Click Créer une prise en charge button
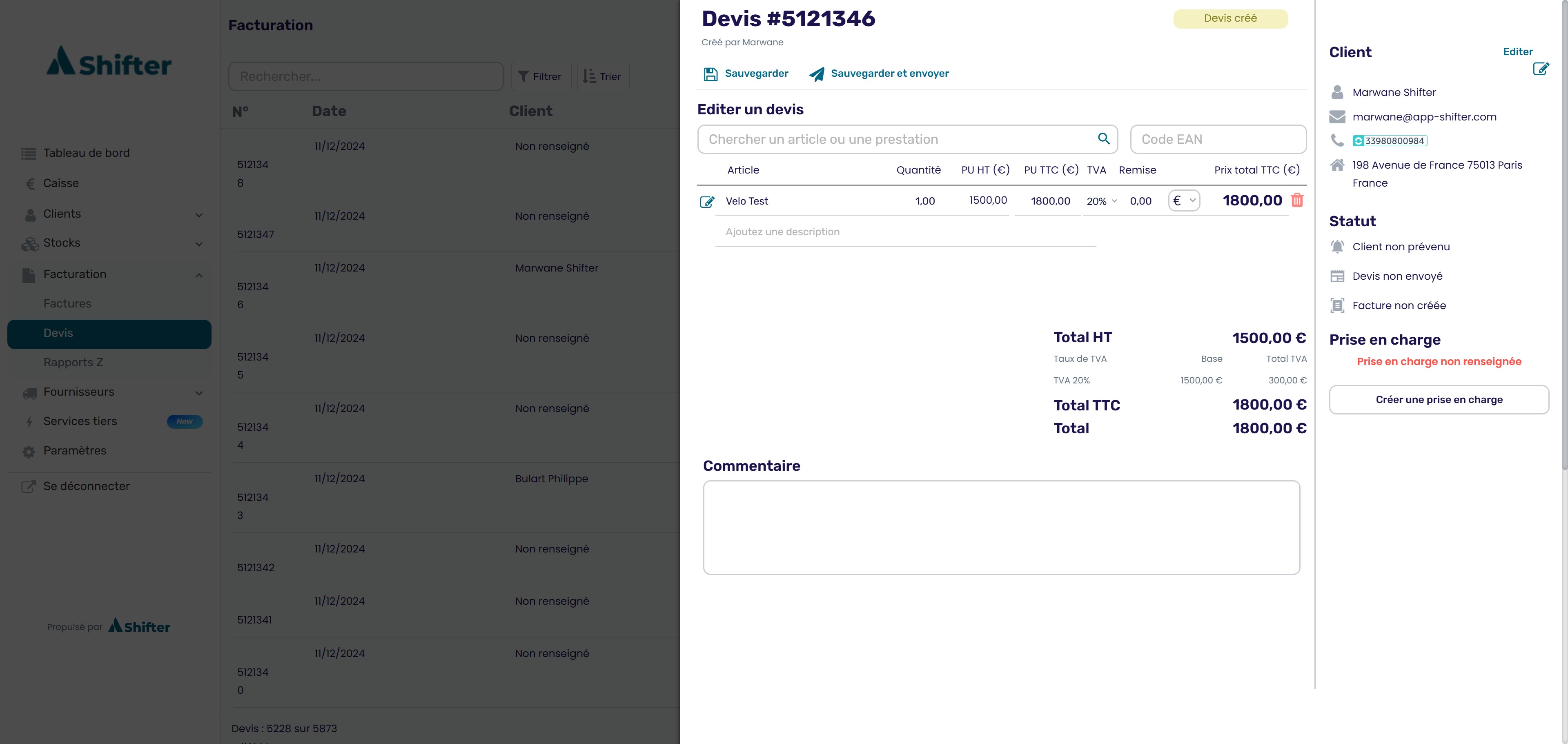1568x744 pixels. 1439,399
